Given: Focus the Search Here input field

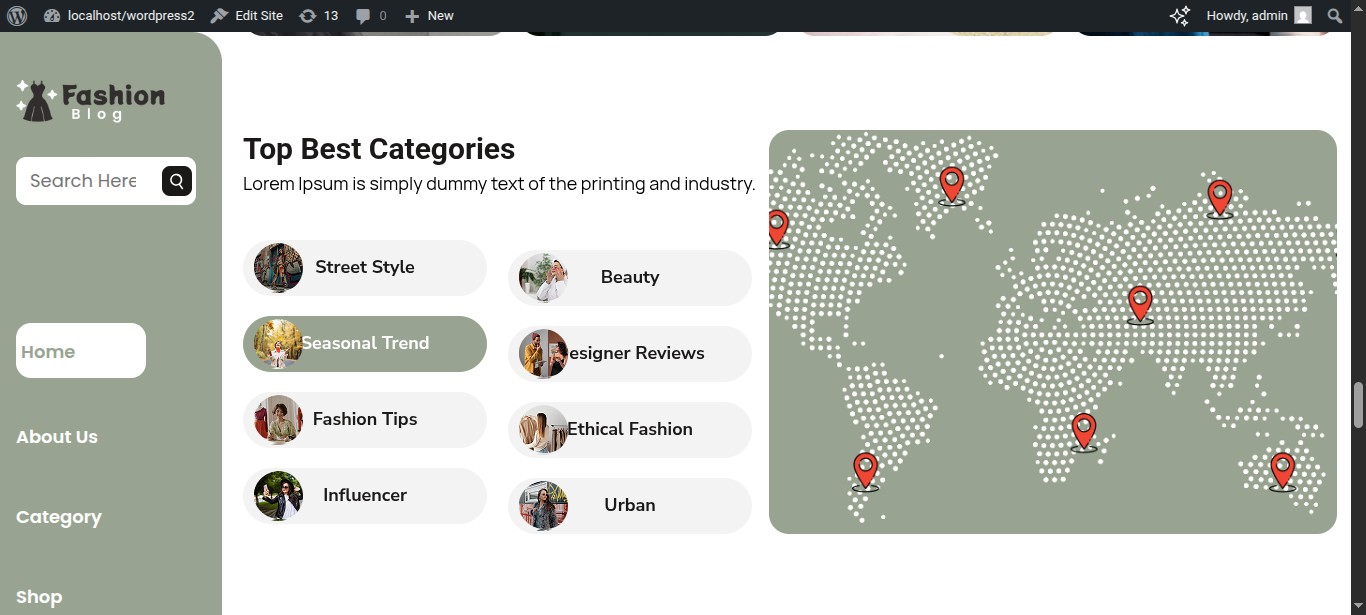Looking at the screenshot, I should tap(85, 181).
